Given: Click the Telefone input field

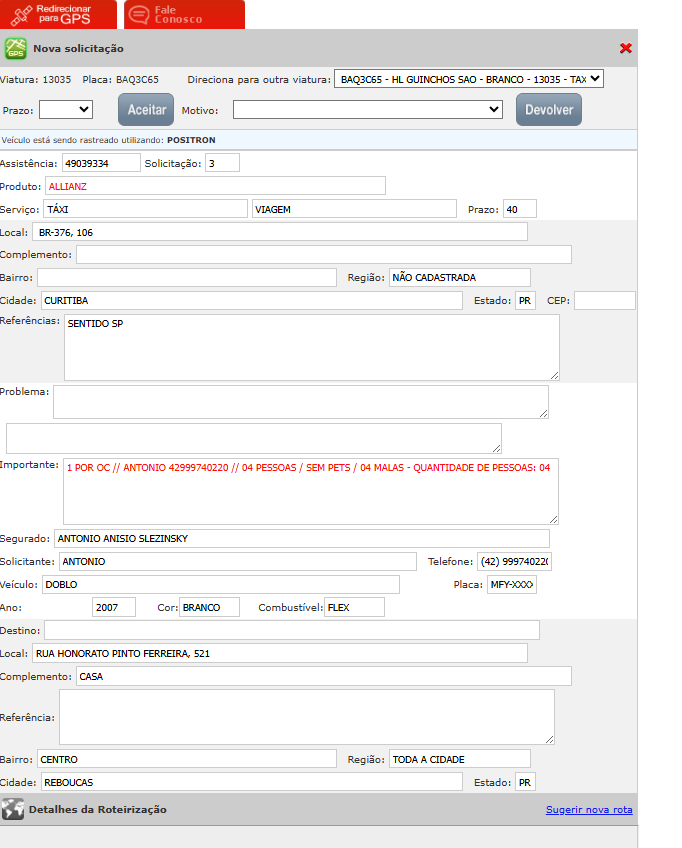Looking at the screenshot, I should click(x=514, y=562).
